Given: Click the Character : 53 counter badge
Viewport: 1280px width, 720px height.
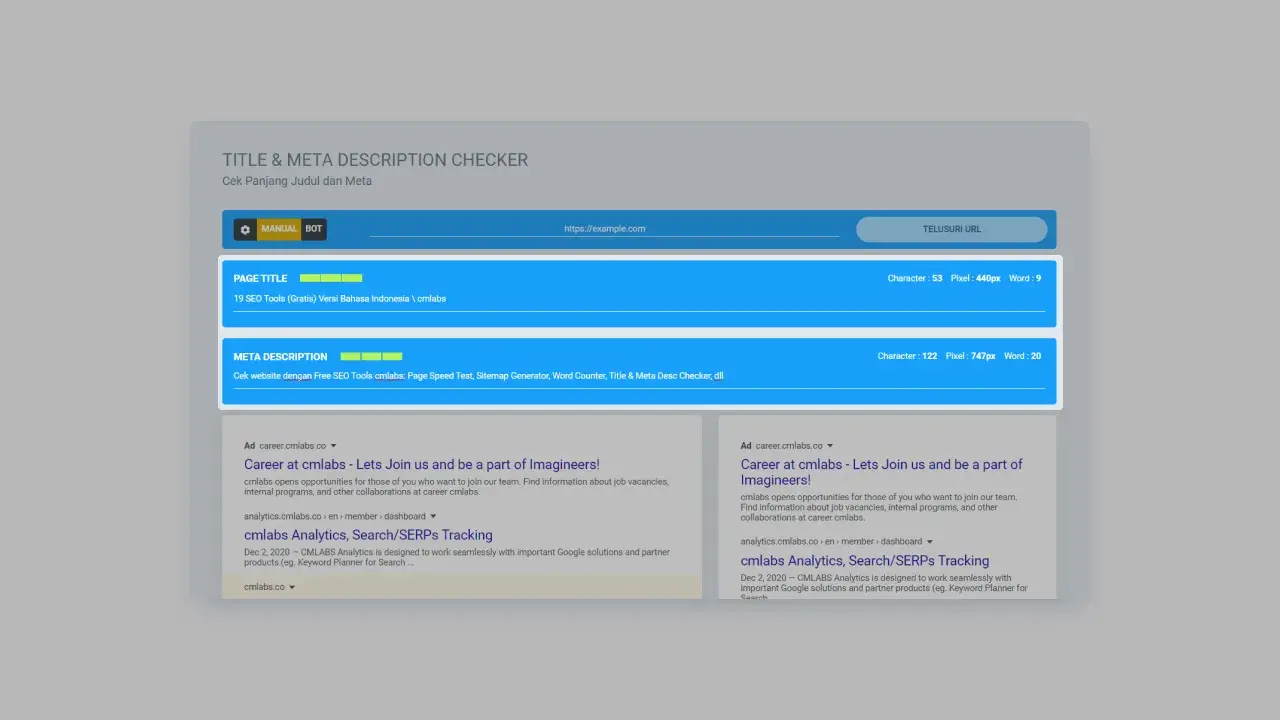Looking at the screenshot, I should point(913,278).
